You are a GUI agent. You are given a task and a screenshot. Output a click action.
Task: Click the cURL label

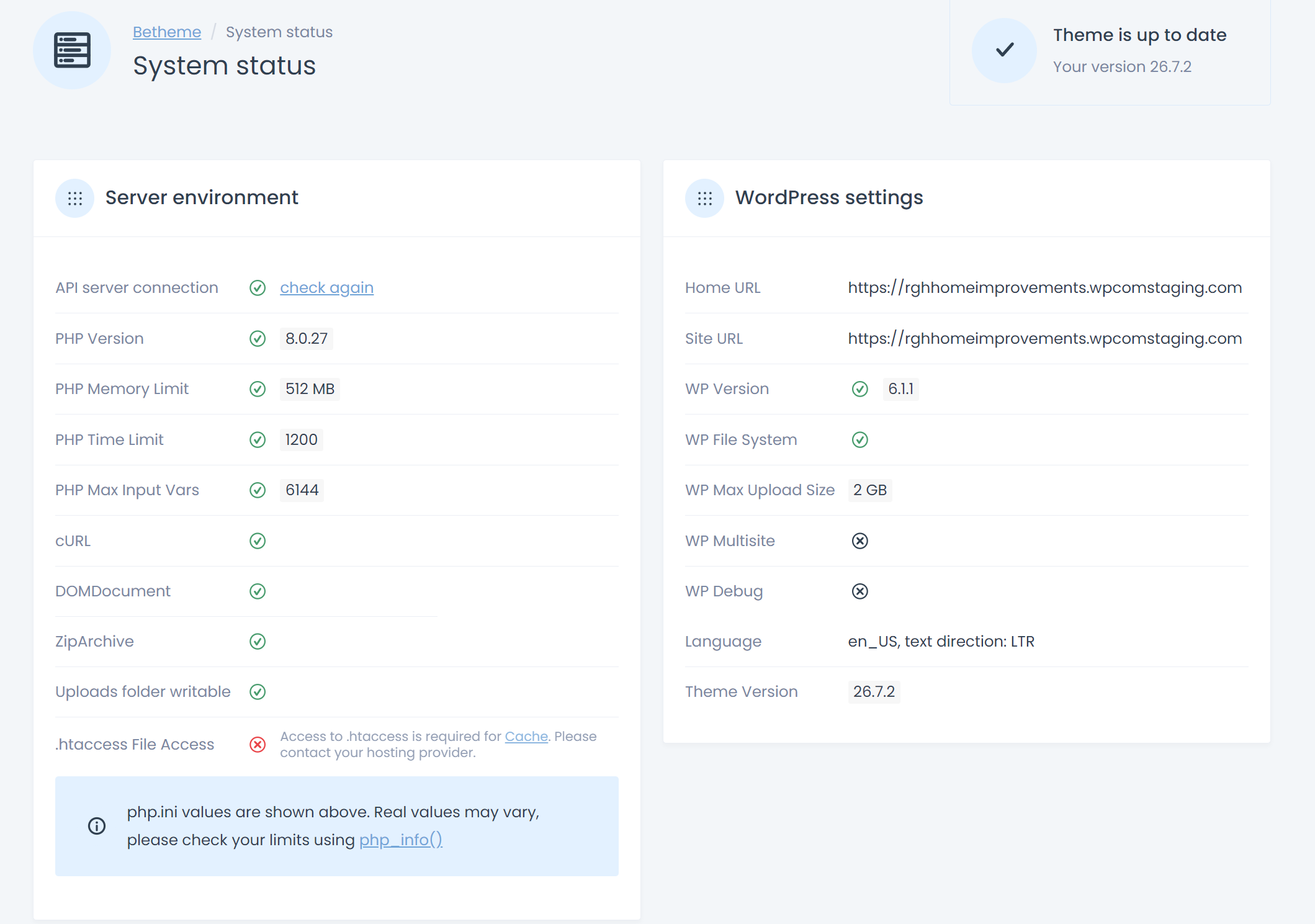[73, 541]
